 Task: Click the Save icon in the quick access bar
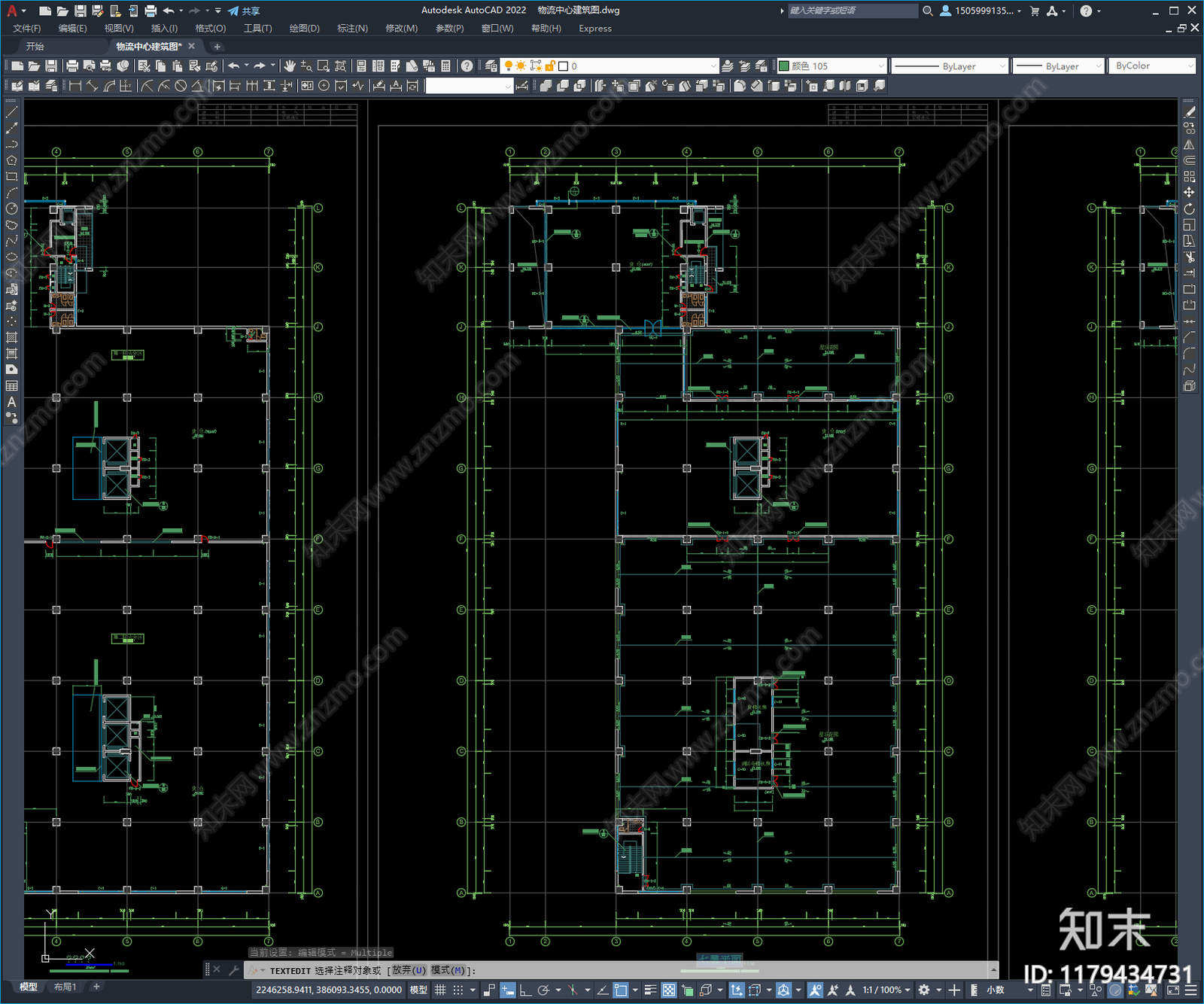pos(80,11)
